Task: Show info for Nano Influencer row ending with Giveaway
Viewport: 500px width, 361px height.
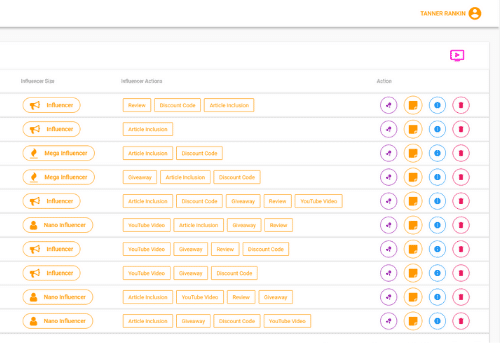Action: click(437, 297)
